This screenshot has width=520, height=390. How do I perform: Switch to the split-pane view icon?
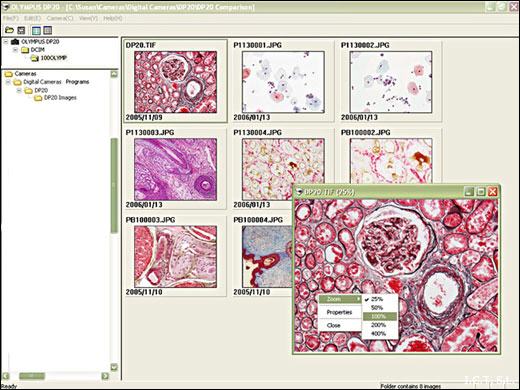(36, 30)
